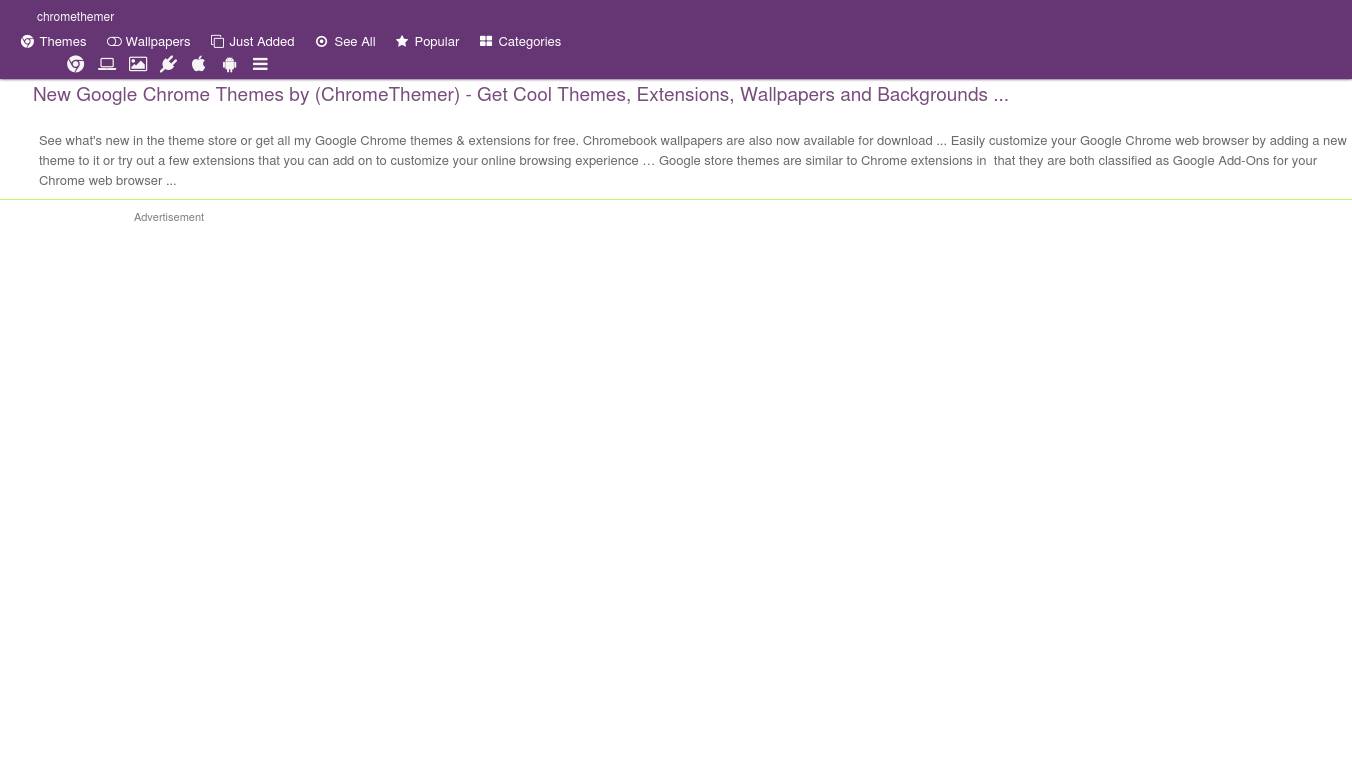The height and width of the screenshot is (768, 1352).
Task: Click the chromethemer site title
Action: [x=75, y=17]
